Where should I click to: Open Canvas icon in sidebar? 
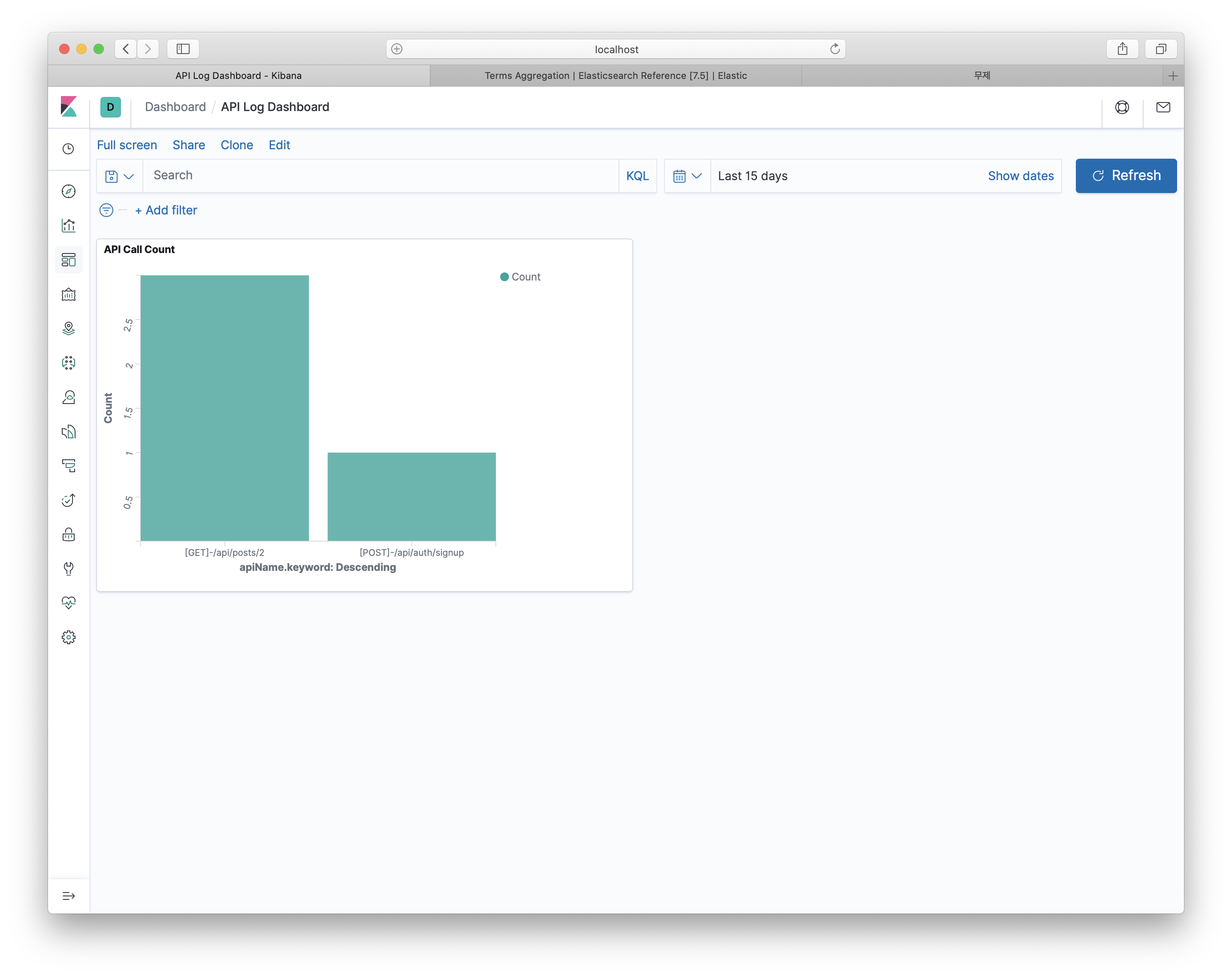pos(69,294)
